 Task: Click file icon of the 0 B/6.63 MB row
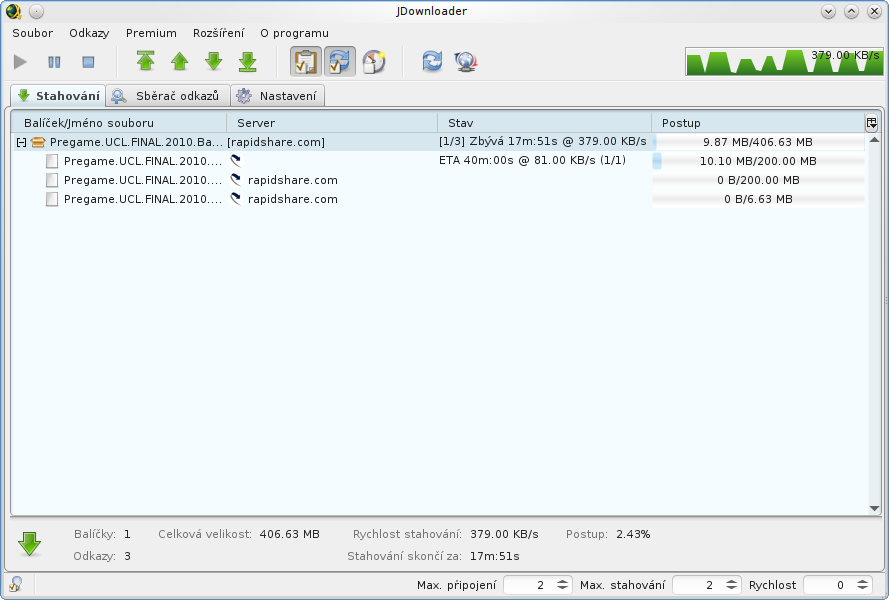coord(52,199)
